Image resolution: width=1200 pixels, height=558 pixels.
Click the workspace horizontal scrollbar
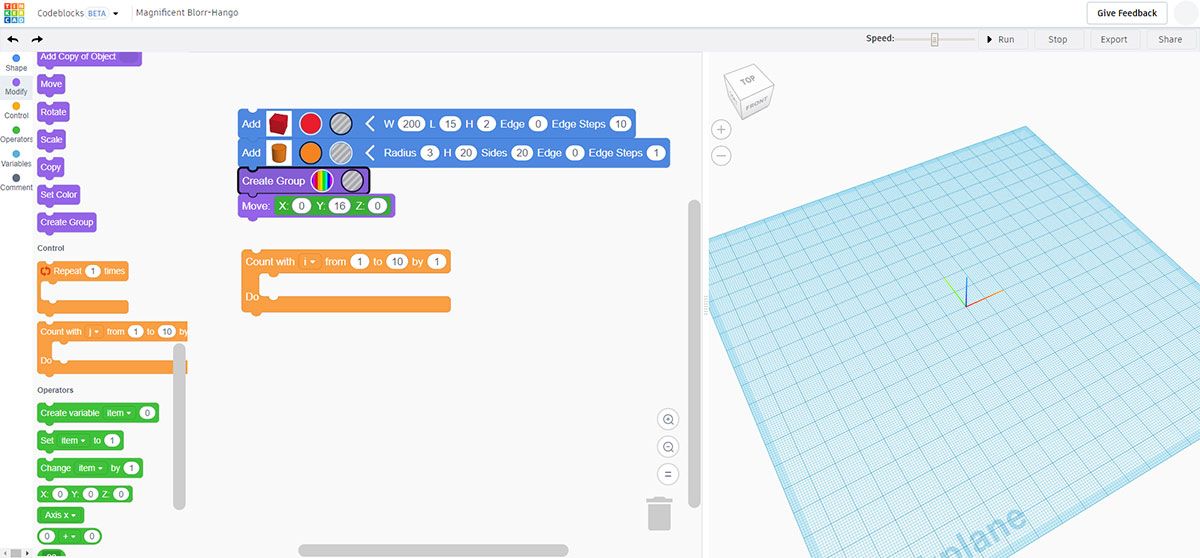tap(433, 550)
